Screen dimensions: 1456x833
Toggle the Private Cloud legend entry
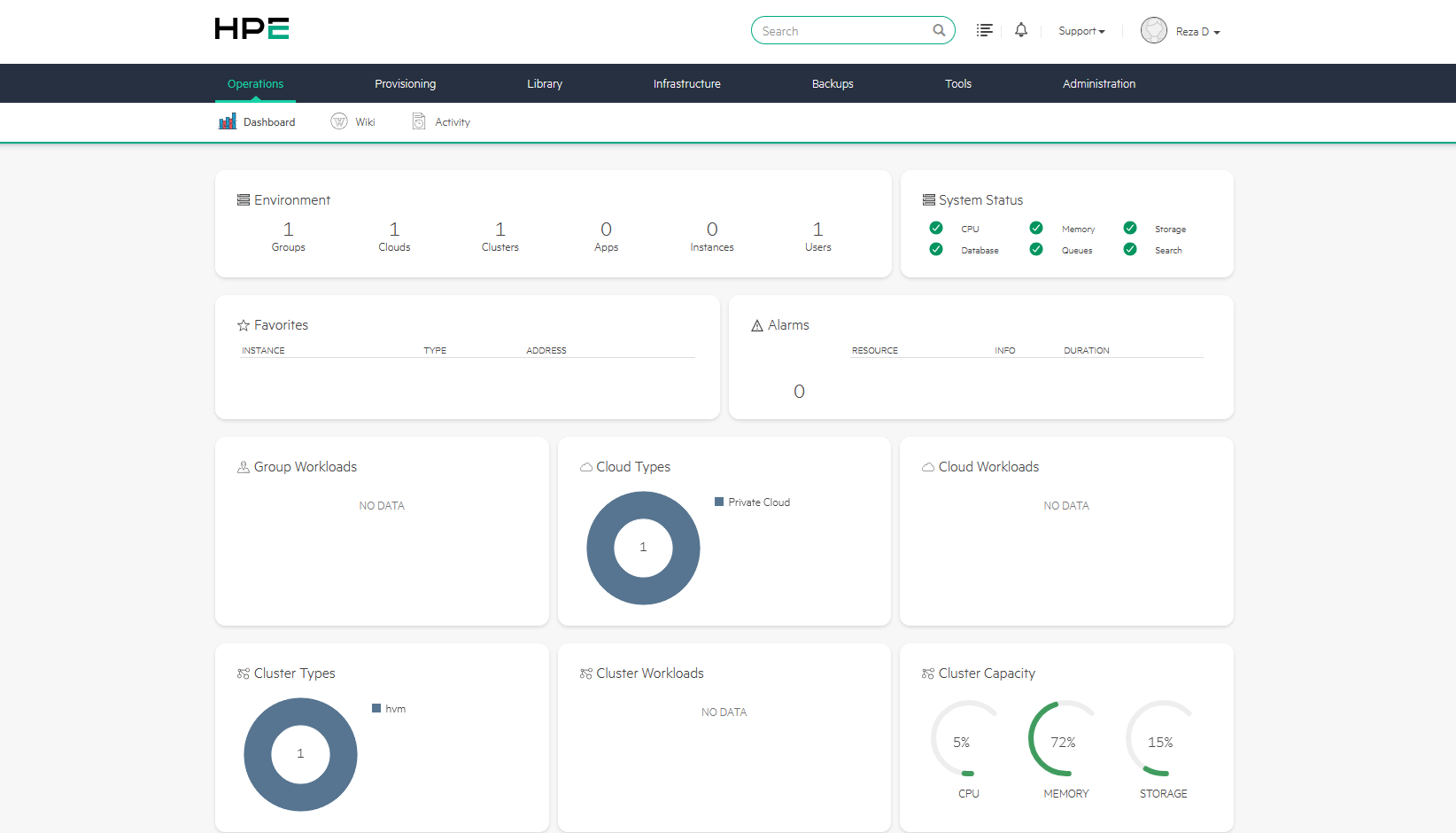coord(752,502)
